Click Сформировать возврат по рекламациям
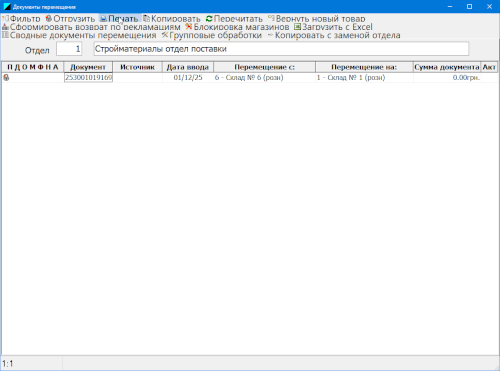 (91, 27)
